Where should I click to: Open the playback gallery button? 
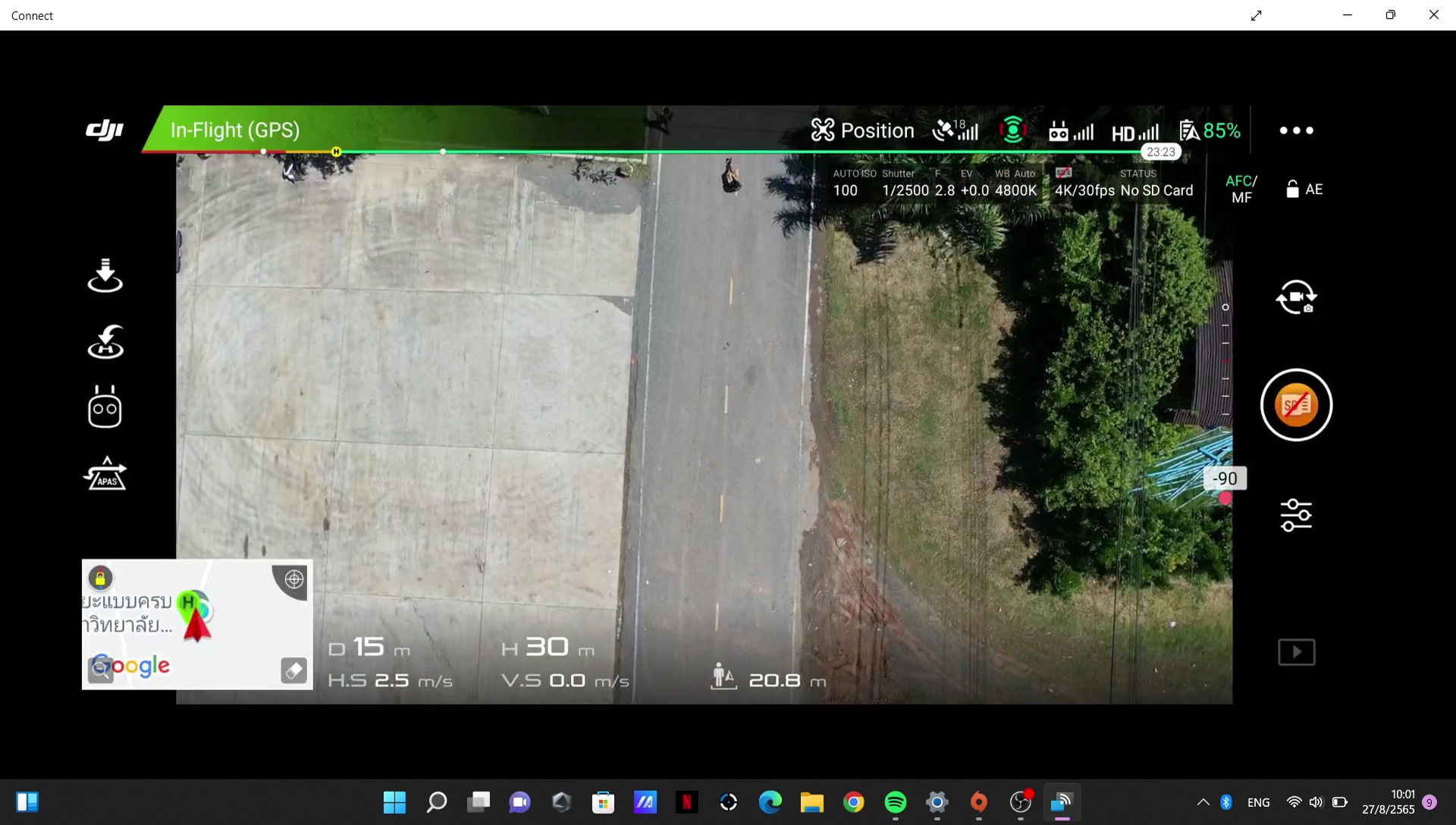[x=1296, y=651]
